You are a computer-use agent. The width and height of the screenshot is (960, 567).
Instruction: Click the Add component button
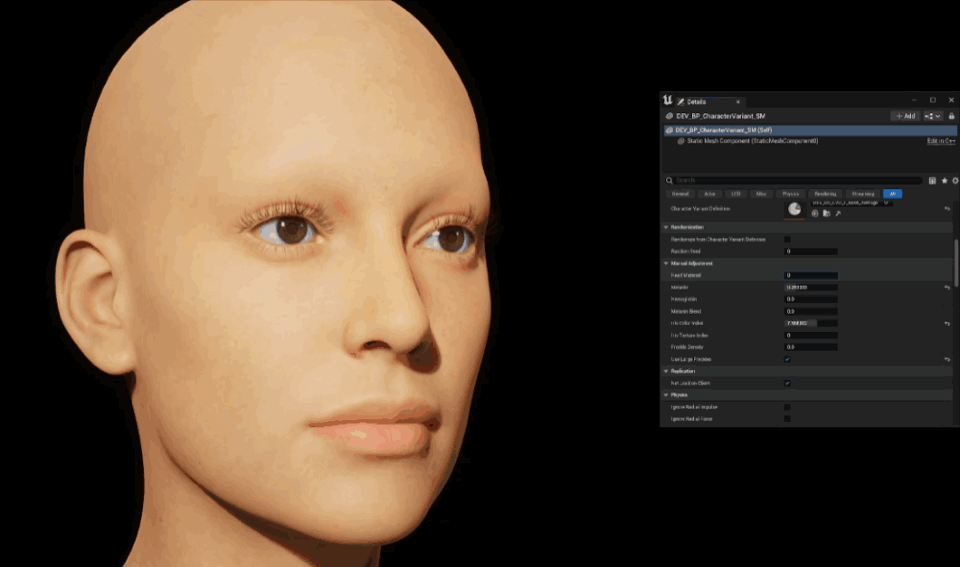pos(905,116)
